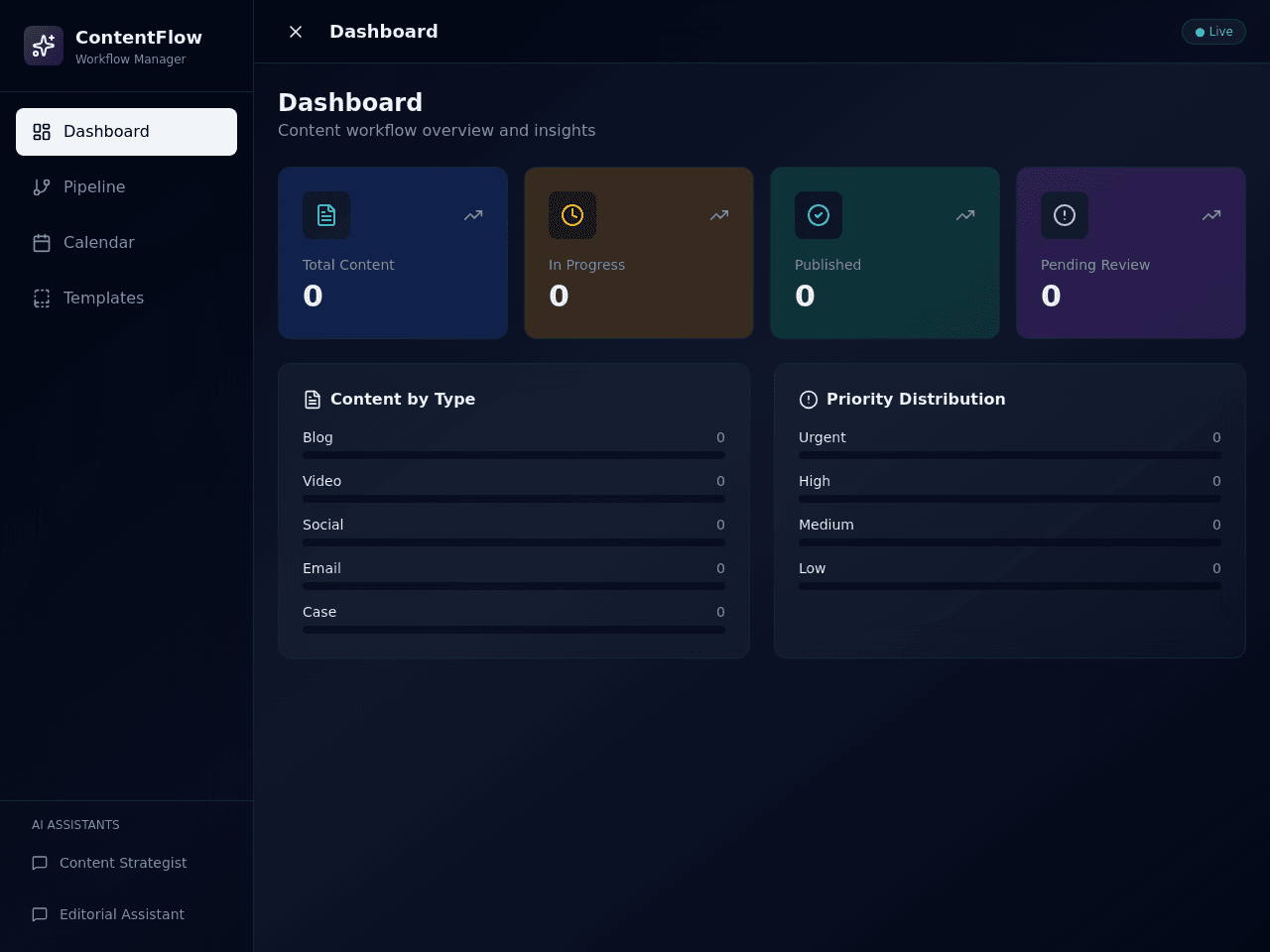Click the 'In Progress' label
Screen dimensions: 1270x952
pyautogui.click(x=586, y=265)
